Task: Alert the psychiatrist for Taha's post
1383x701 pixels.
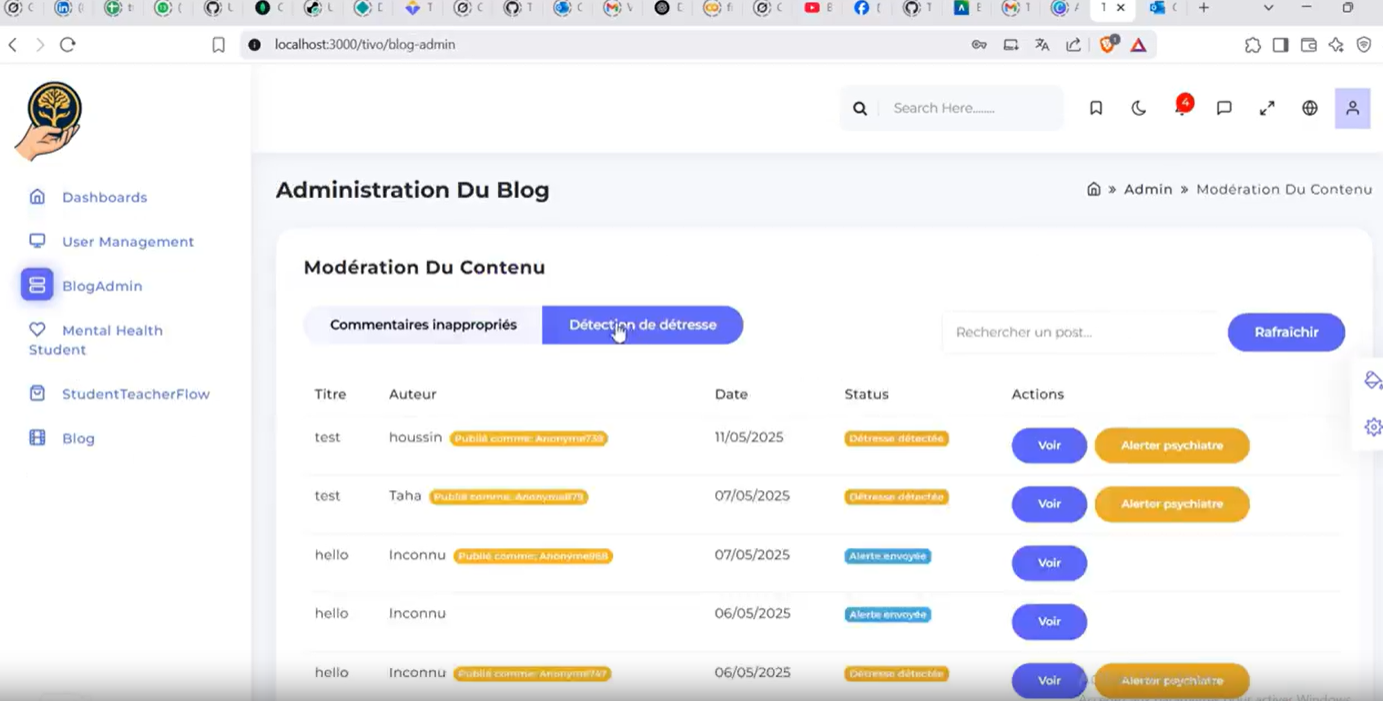Action: click(1172, 504)
